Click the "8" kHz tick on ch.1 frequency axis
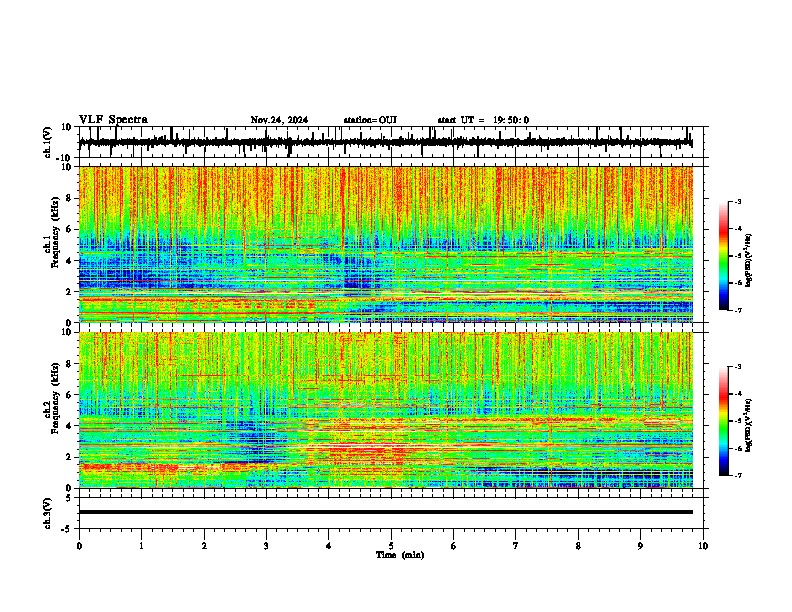Image resolution: width=792 pixels, height=612 pixels. click(x=69, y=198)
